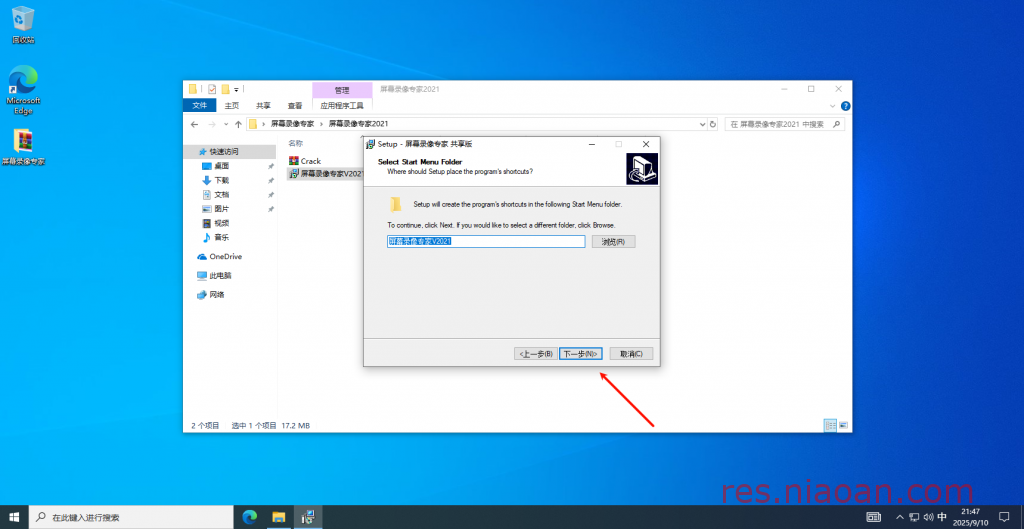Select OneDrive in the navigation pane

pyautogui.click(x=225, y=257)
